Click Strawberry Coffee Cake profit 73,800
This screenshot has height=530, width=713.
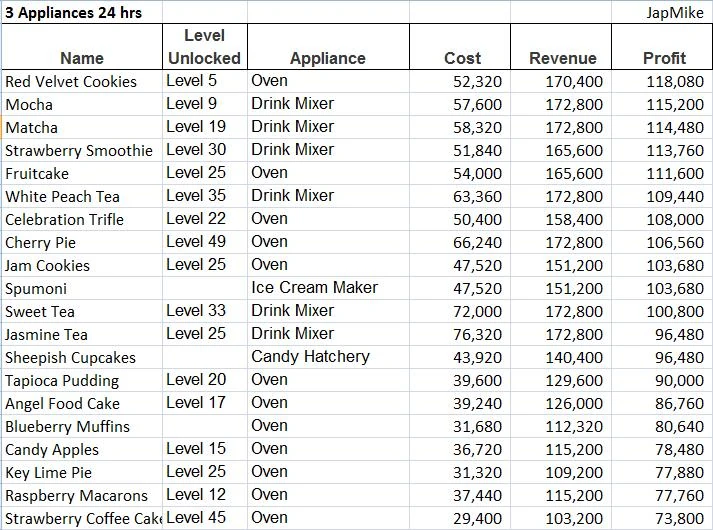(662, 518)
